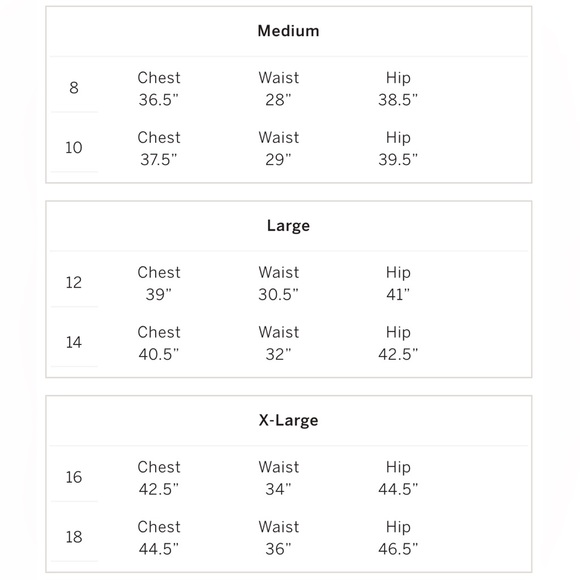Click the 38.5" hip measurement
Viewport: 580px width, 580px height.
398,100
